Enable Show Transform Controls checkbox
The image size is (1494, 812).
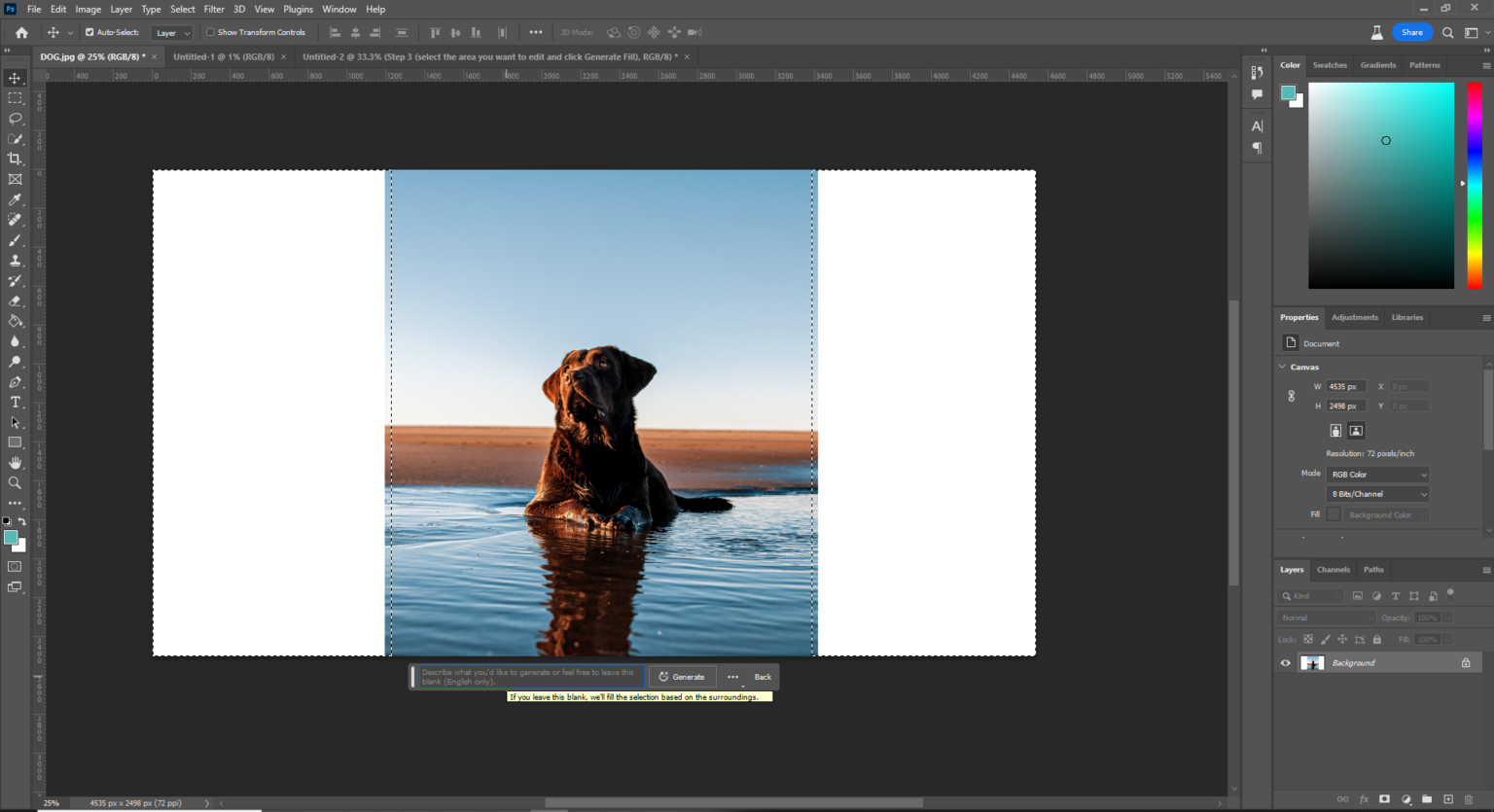pos(210,32)
